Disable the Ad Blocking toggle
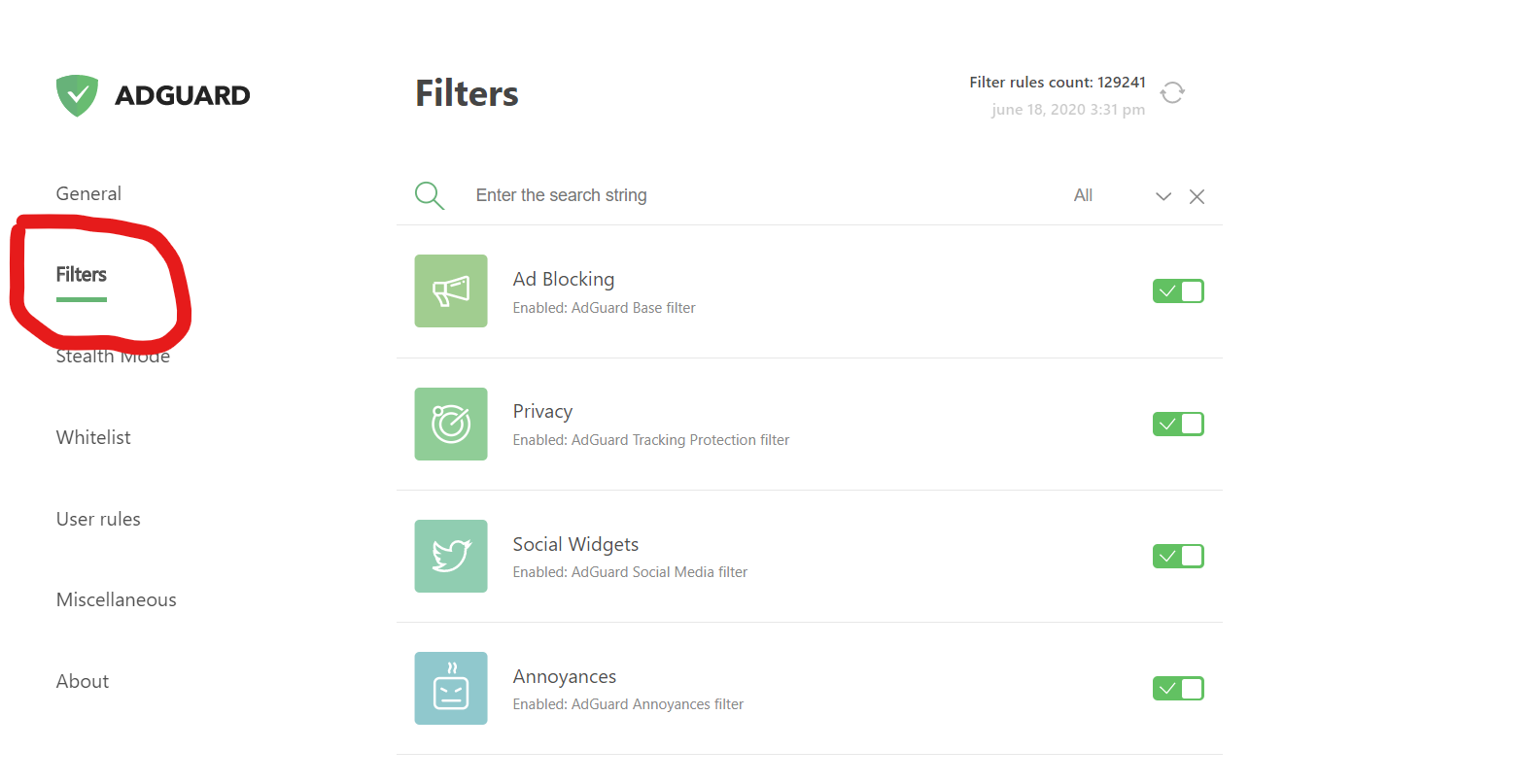Viewport: 1527px width, 784px height. [1178, 291]
